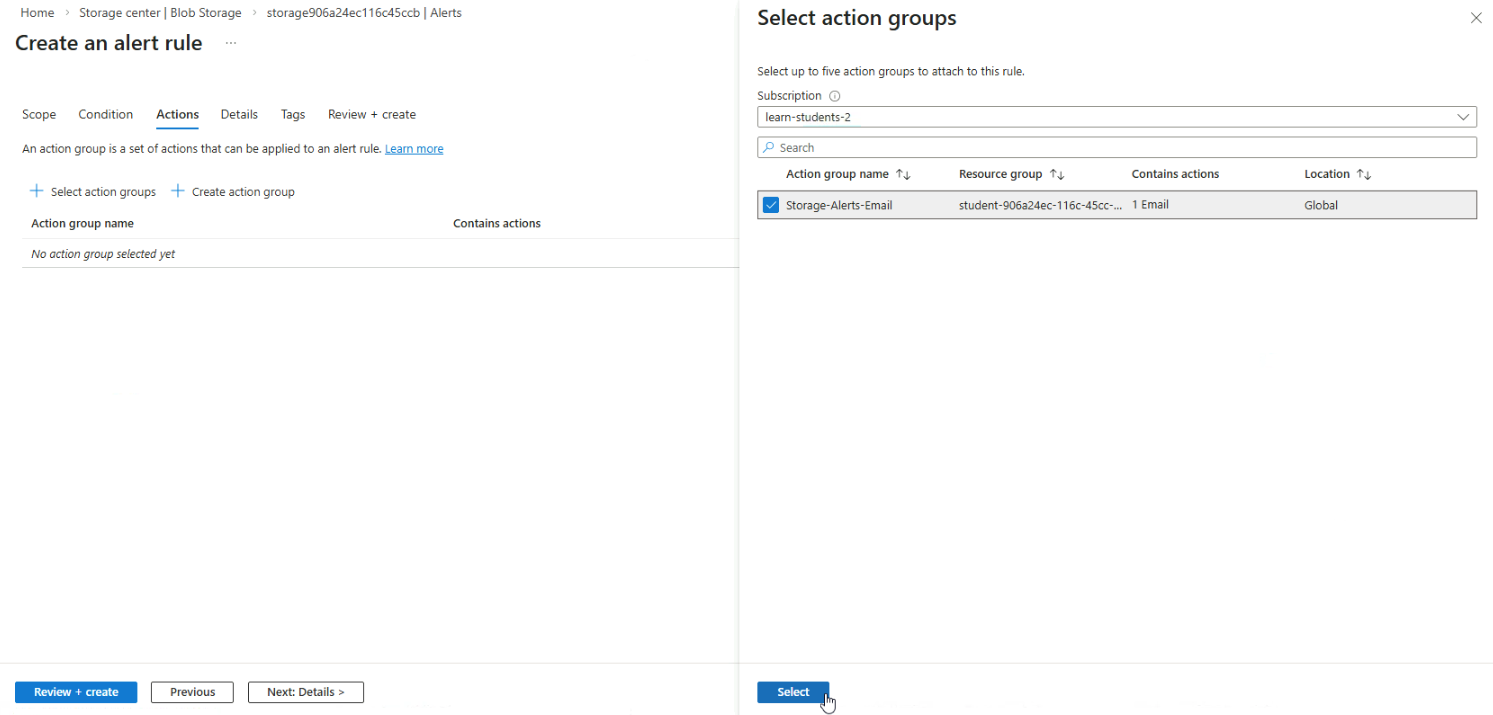Switch to the Condition tab
Screen dimensions: 1493x715
pos(105,114)
